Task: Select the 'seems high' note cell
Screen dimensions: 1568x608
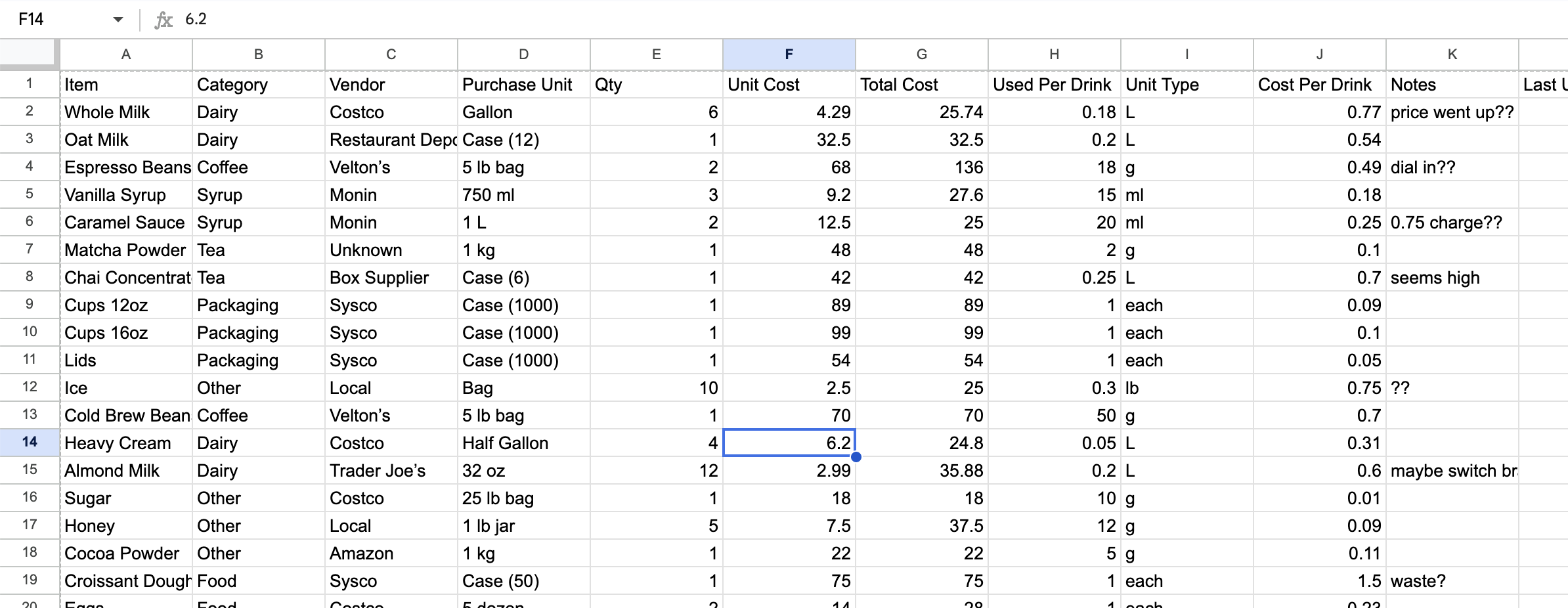Action: (x=1452, y=278)
